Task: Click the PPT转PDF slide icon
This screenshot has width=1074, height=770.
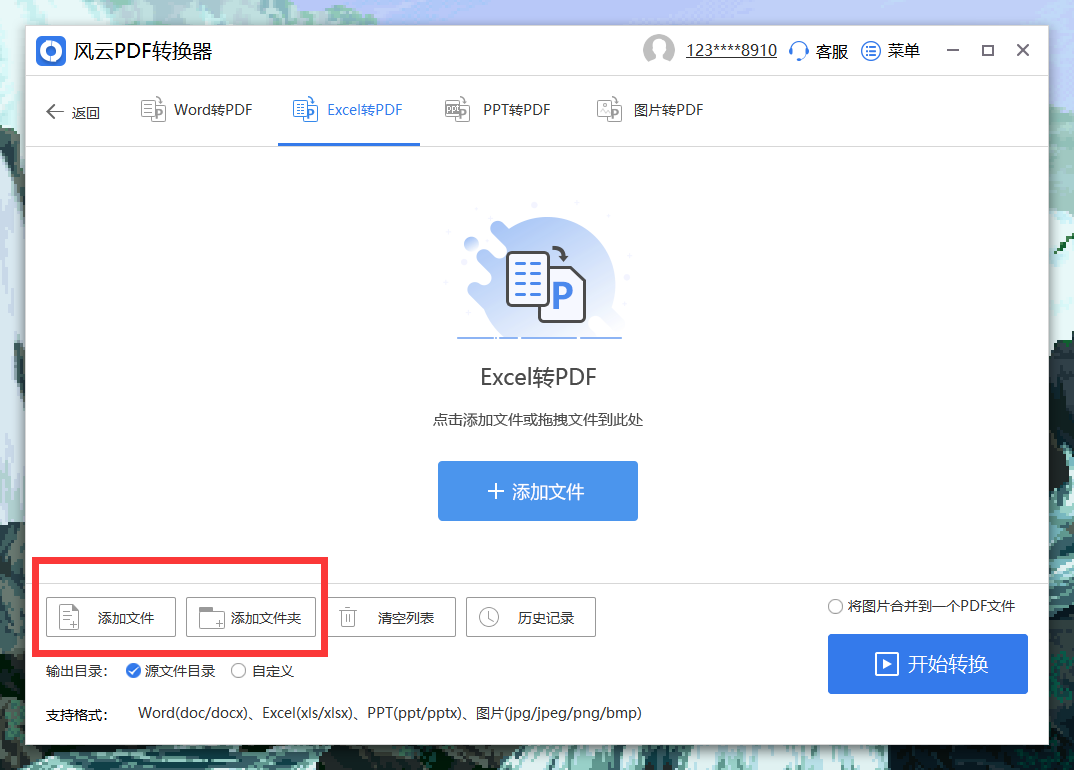Action: tap(457, 109)
